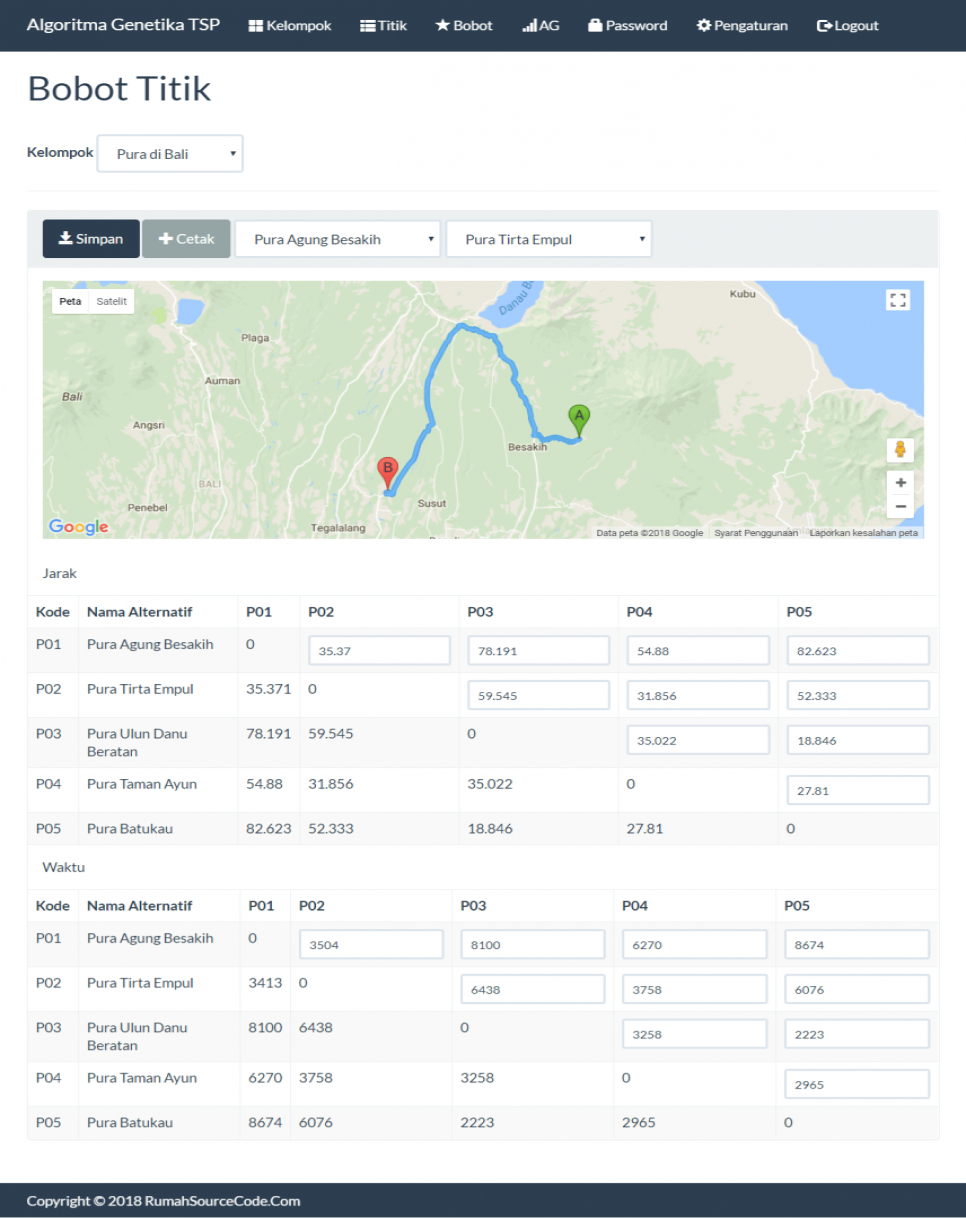Click the Waktu P04 to P05 field

[x=857, y=1084]
